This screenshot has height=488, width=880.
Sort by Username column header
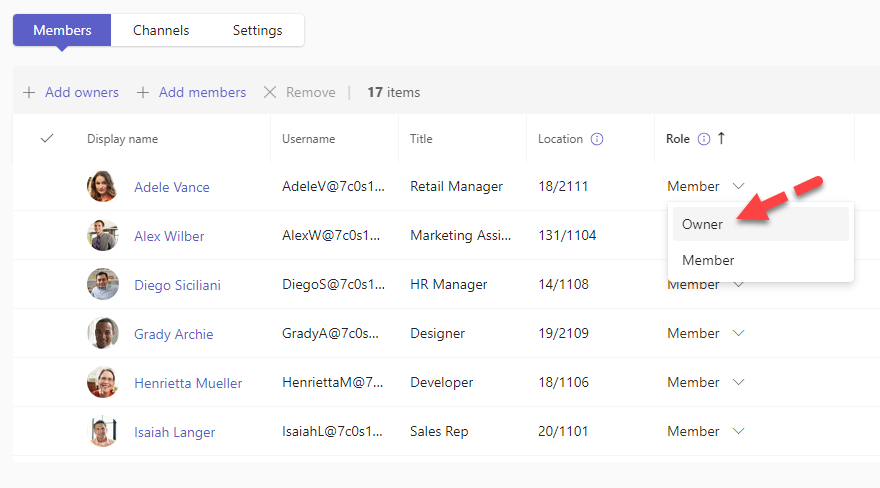click(x=309, y=139)
